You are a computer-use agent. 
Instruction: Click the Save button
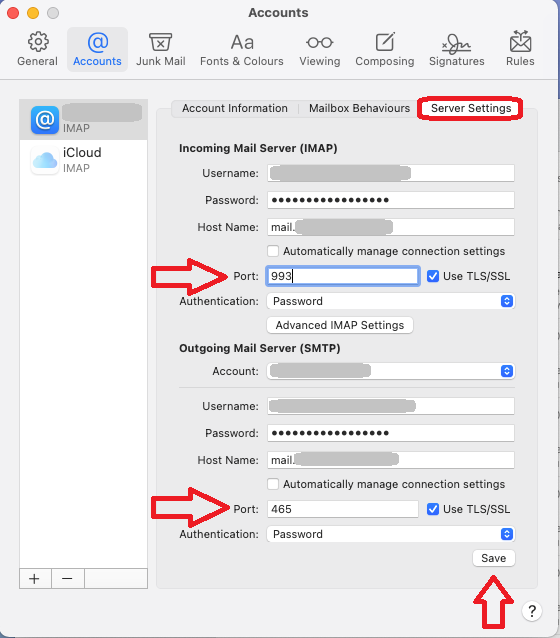click(494, 558)
